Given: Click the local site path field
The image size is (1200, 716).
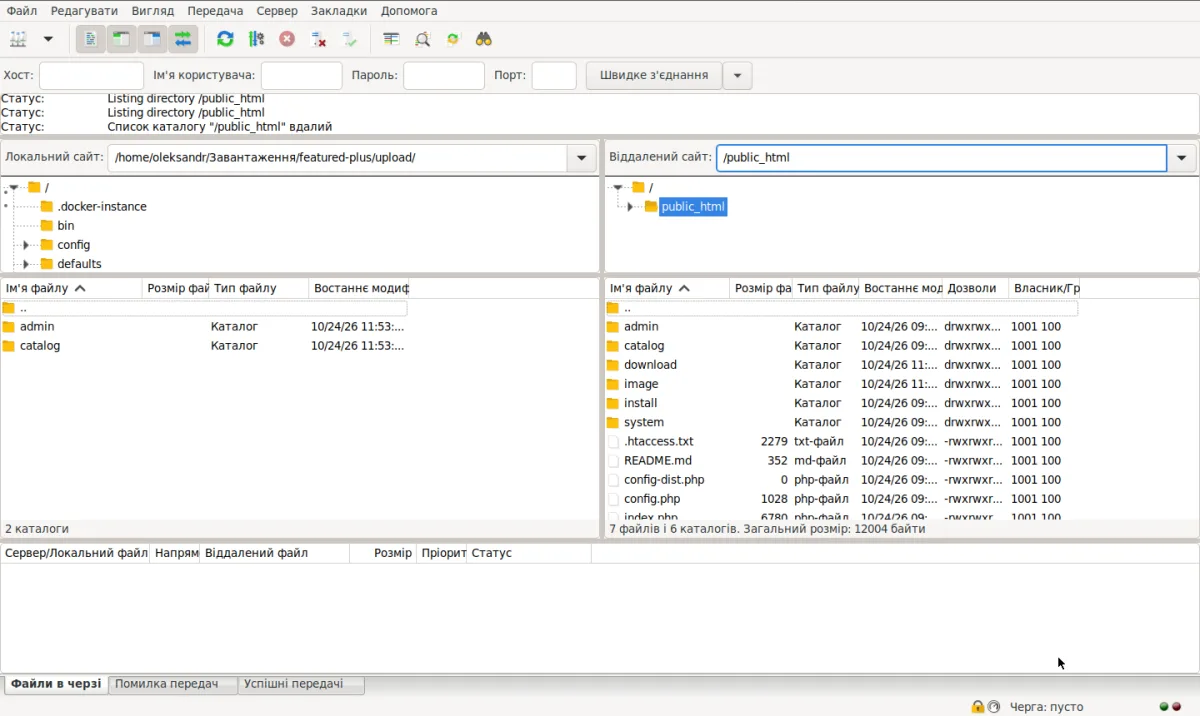Looking at the screenshot, I should [337, 158].
